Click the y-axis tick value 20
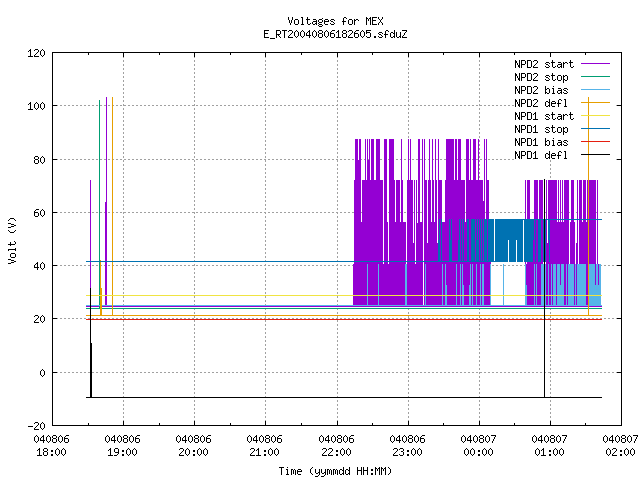The height and width of the screenshot is (480, 640). click(39, 320)
